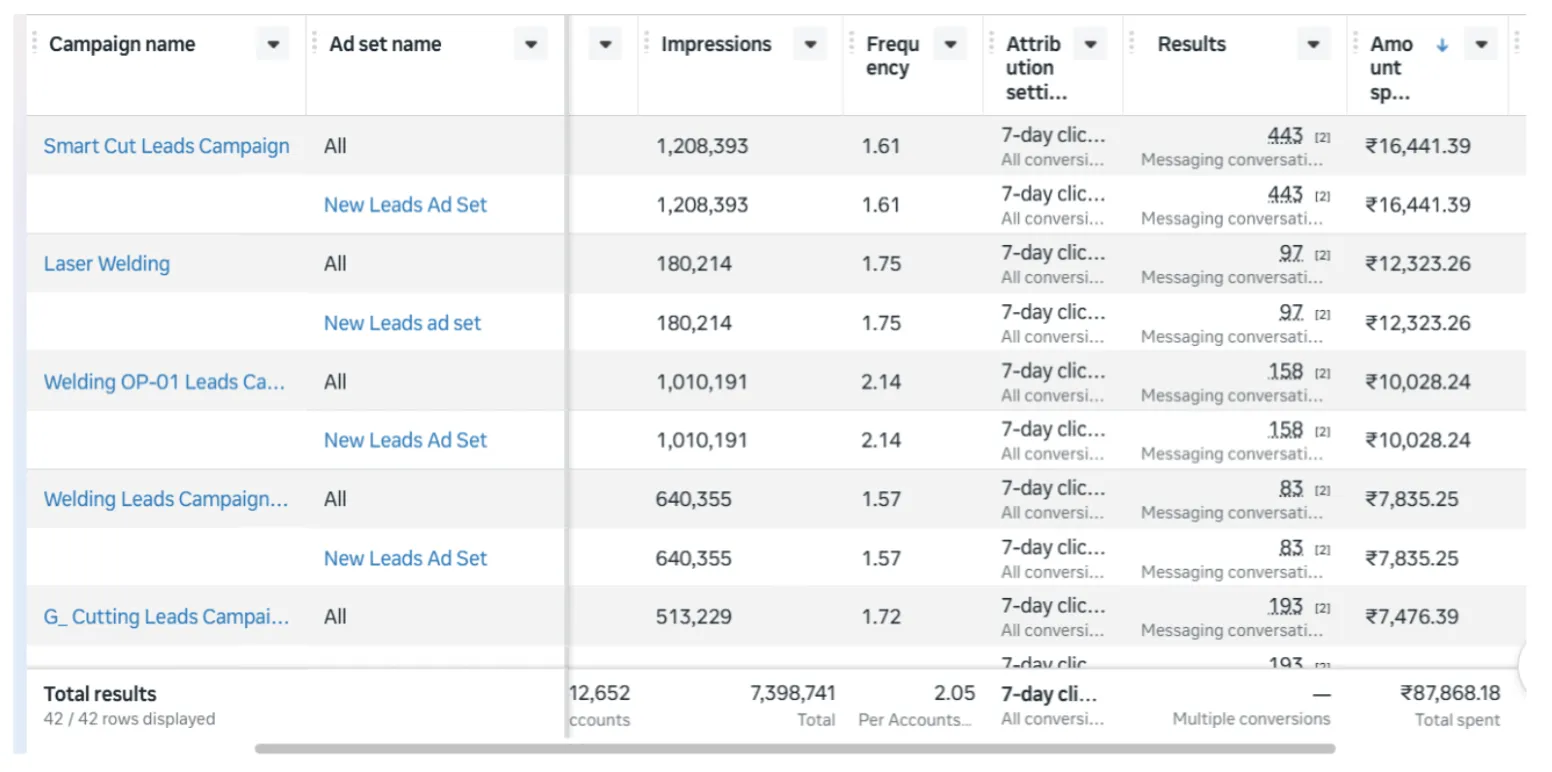Image resolution: width=1552 pixels, height=772 pixels.
Task: Grab the drag handle beside Campaign name header
Action: tap(35, 44)
